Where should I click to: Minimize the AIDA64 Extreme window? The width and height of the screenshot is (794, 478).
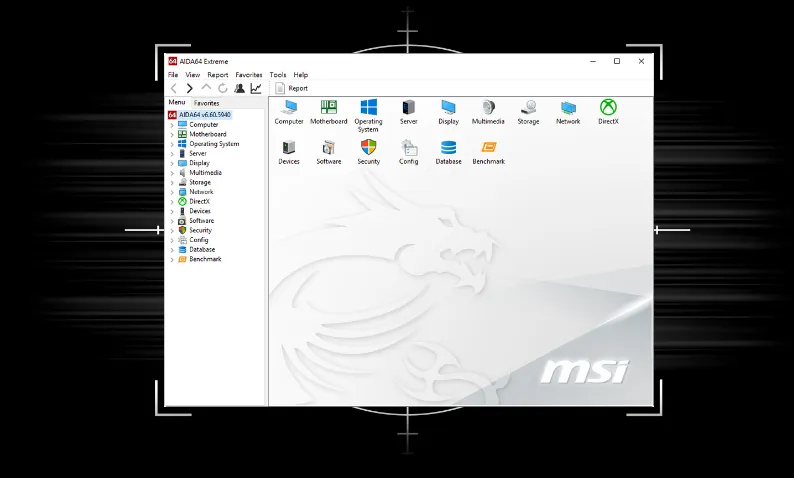pyautogui.click(x=593, y=61)
